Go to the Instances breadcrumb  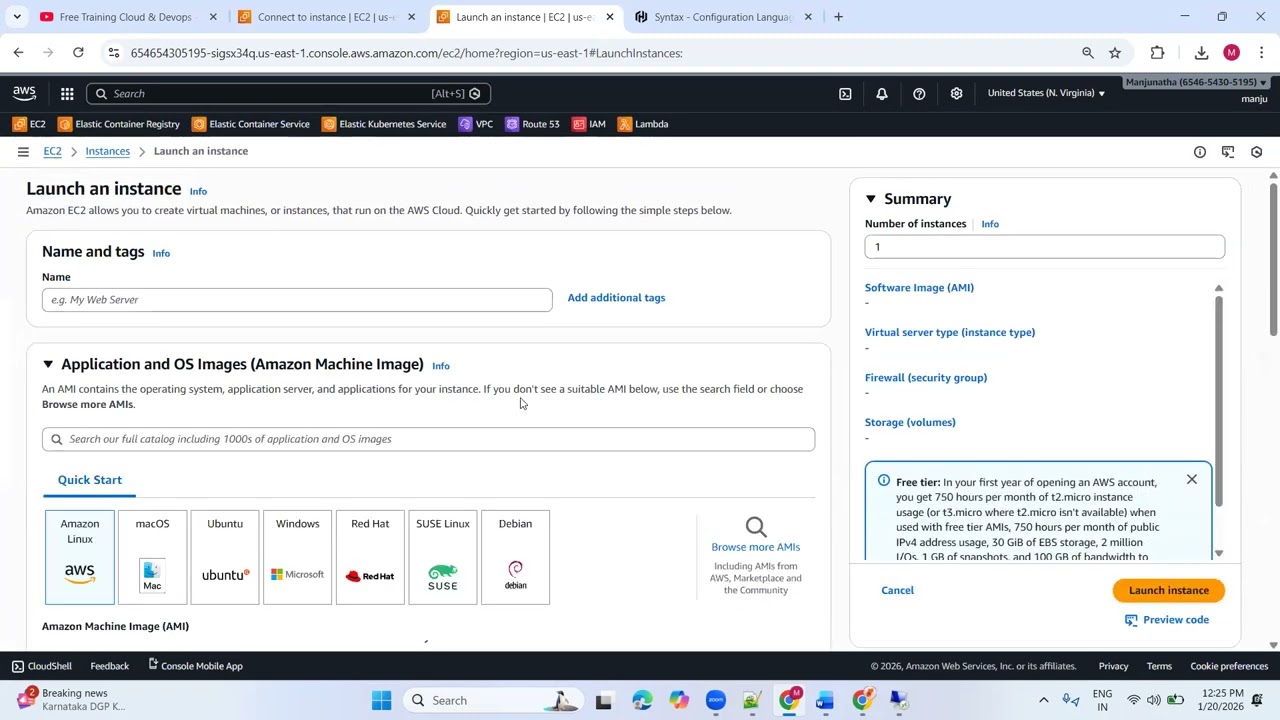107,151
